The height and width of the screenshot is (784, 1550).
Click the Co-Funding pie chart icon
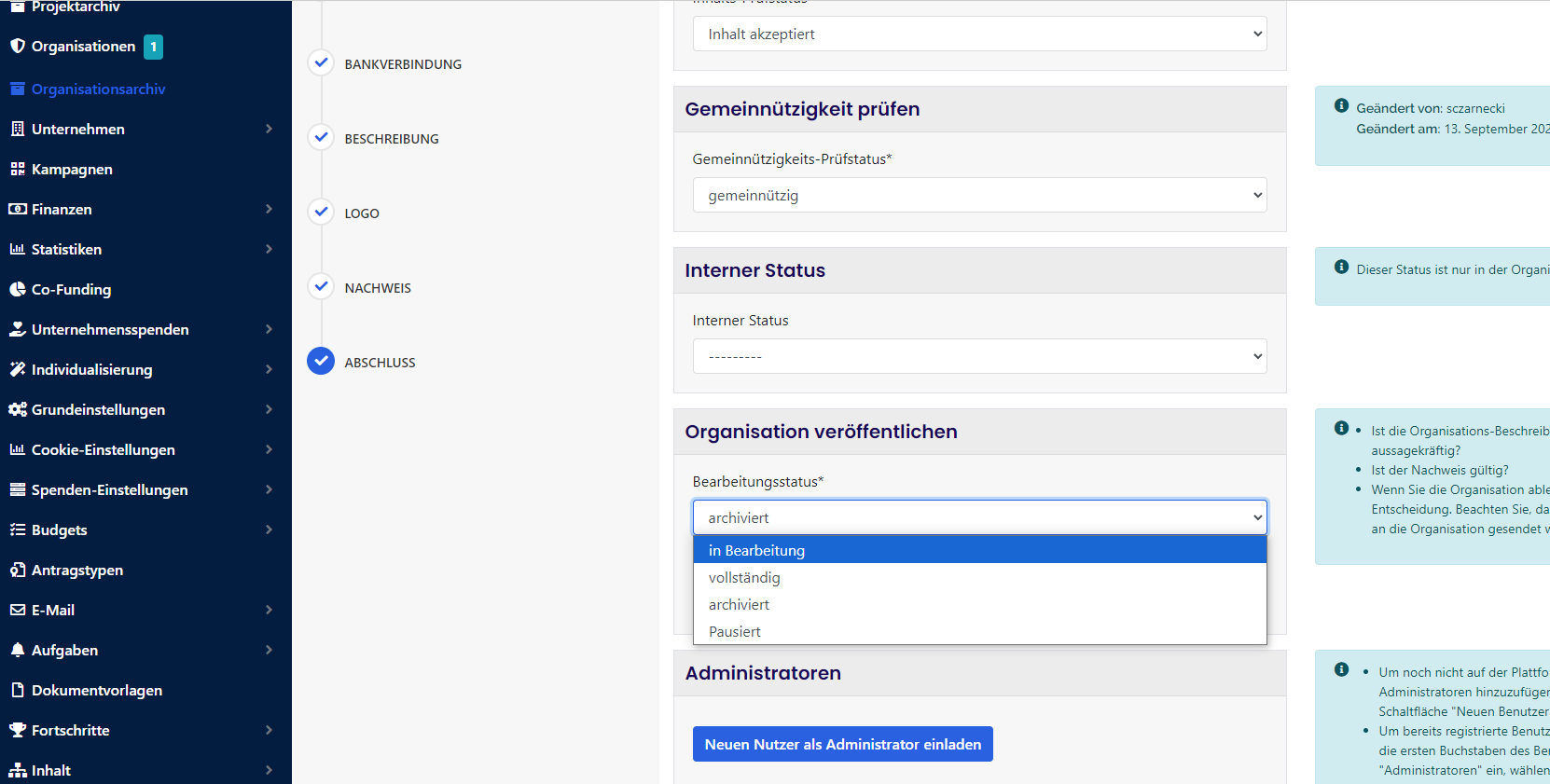pos(17,289)
